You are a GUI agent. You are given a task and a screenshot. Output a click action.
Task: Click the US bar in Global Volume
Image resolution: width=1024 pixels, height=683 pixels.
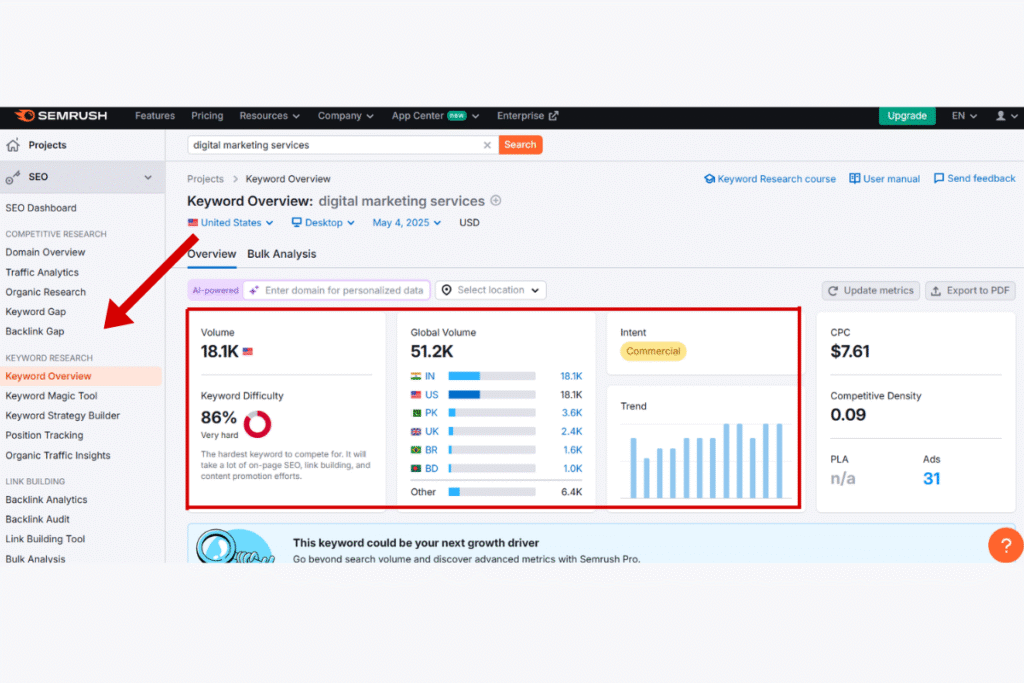click(x=491, y=394)
